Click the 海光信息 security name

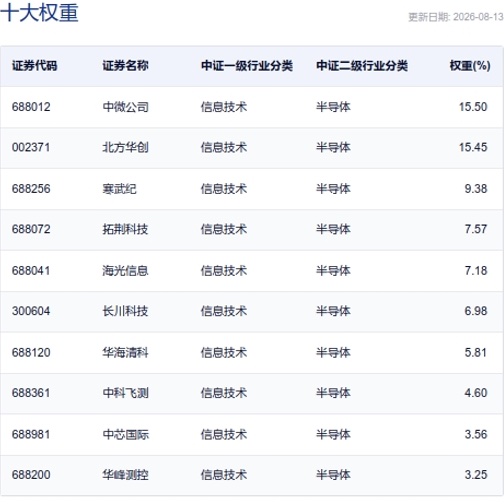coord(125,271)
